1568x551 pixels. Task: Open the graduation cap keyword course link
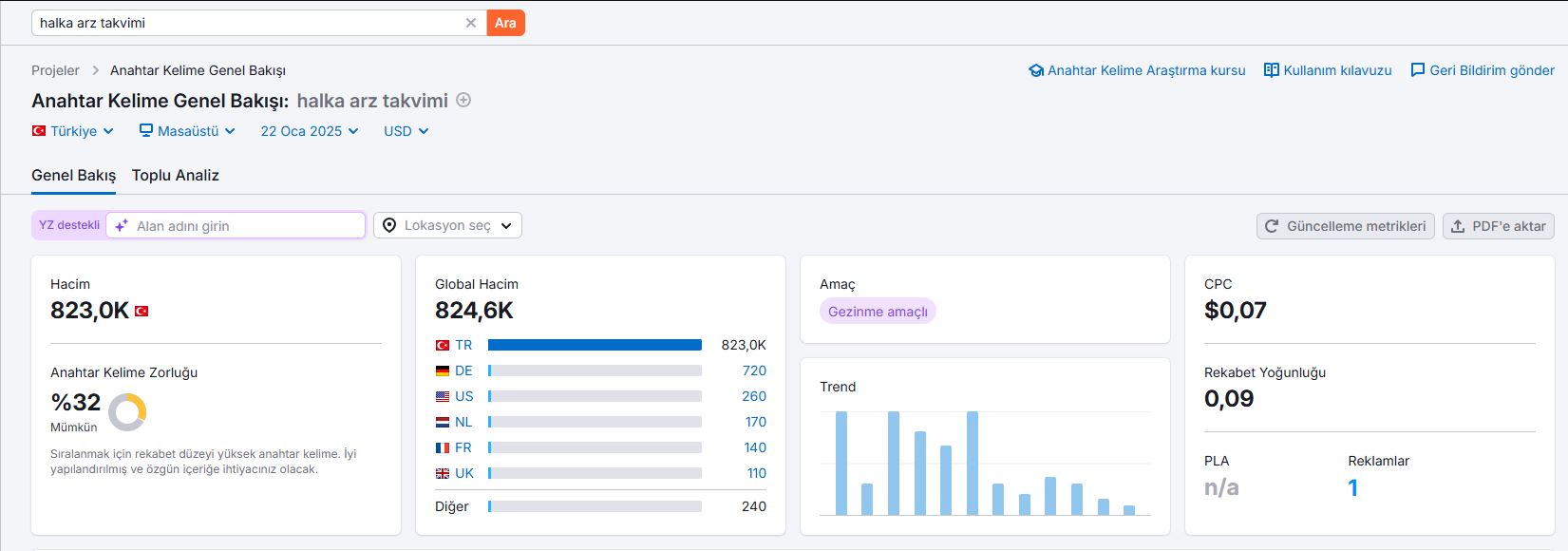click(1036, 70)
